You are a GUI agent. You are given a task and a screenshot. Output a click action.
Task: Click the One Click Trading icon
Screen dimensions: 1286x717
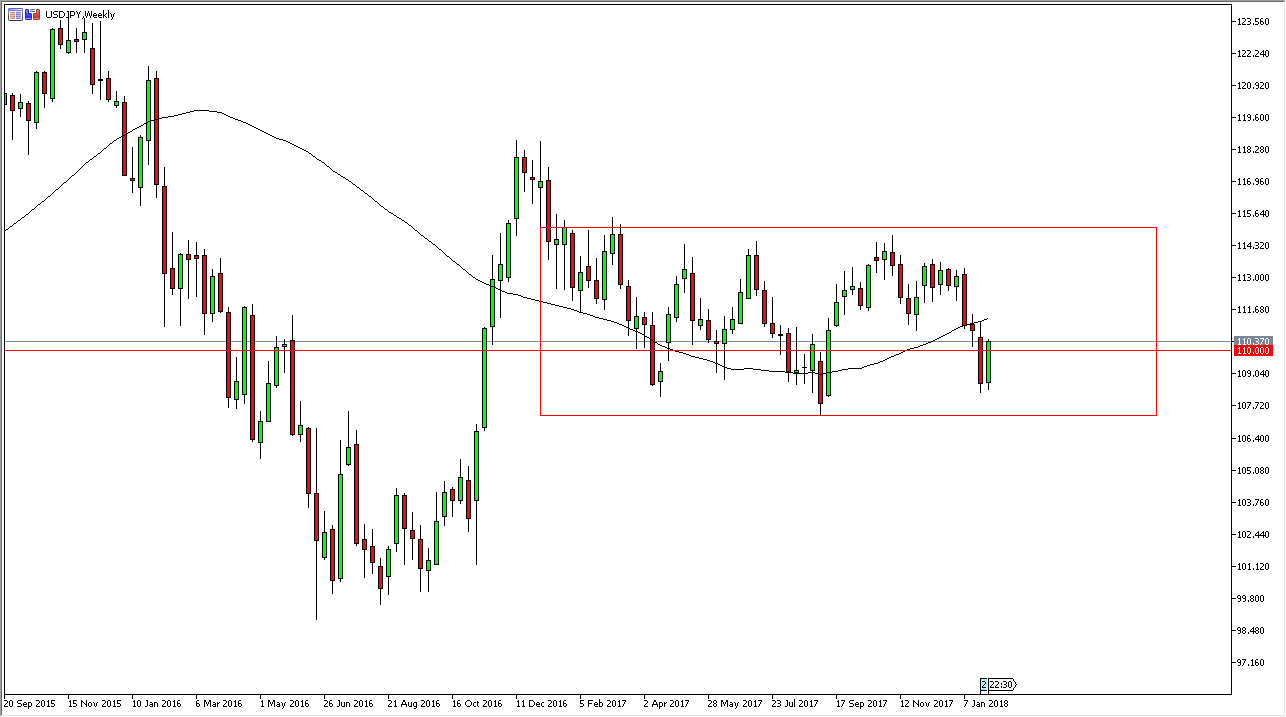coord(33,14)
